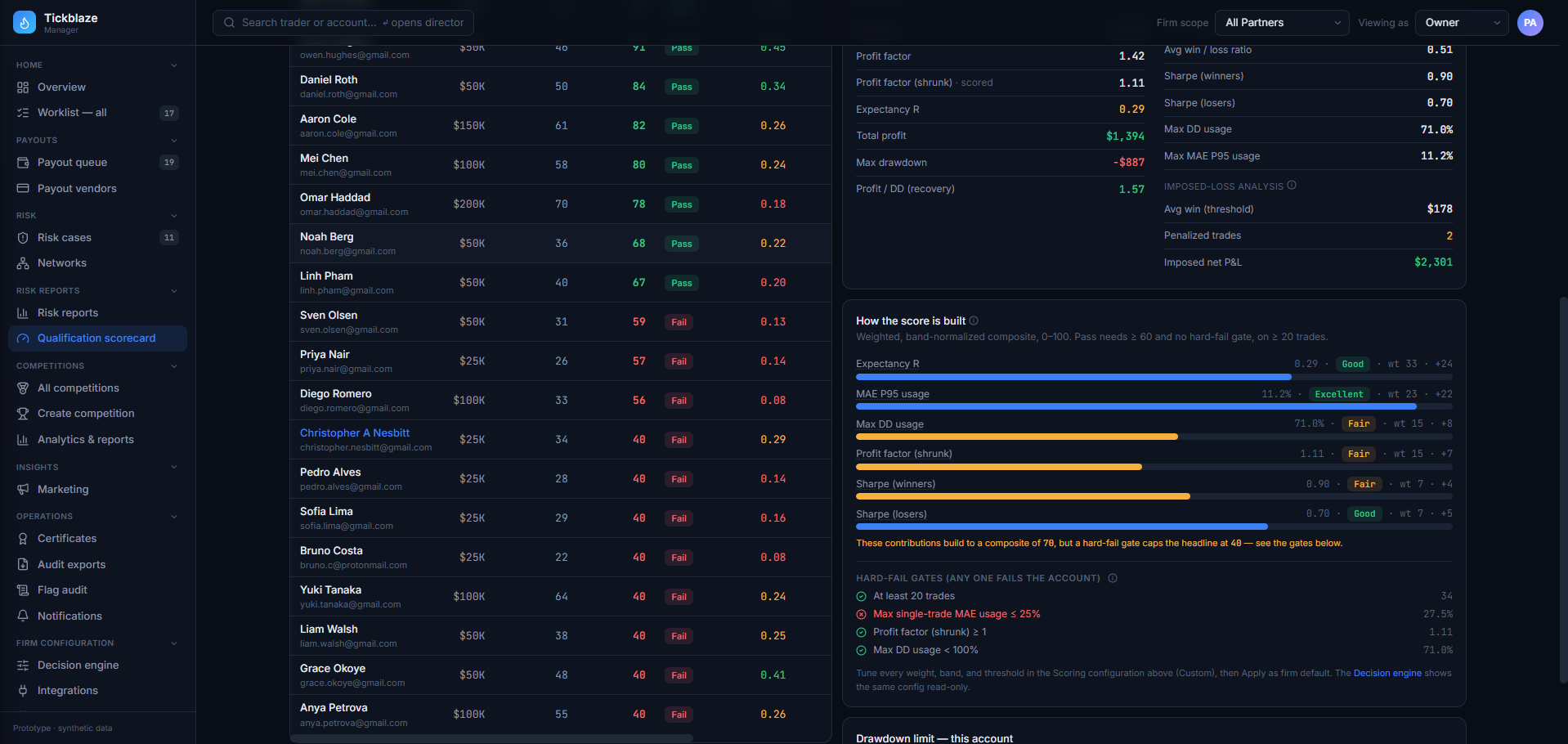Click Total profit value $1,394
1568x744 pixels.
[x=1125, y=137]
